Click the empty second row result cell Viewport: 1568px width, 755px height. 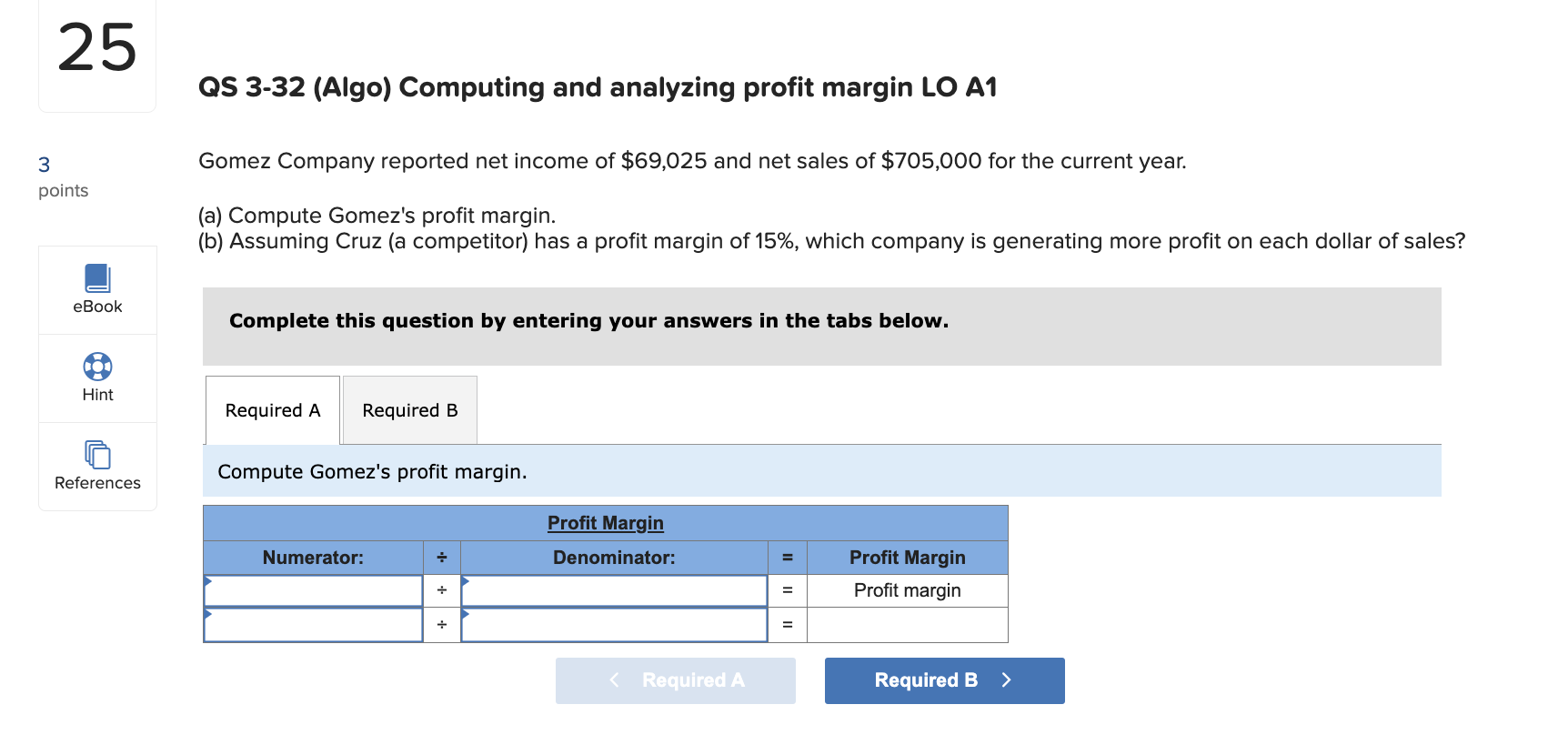[x=906, y=625]
